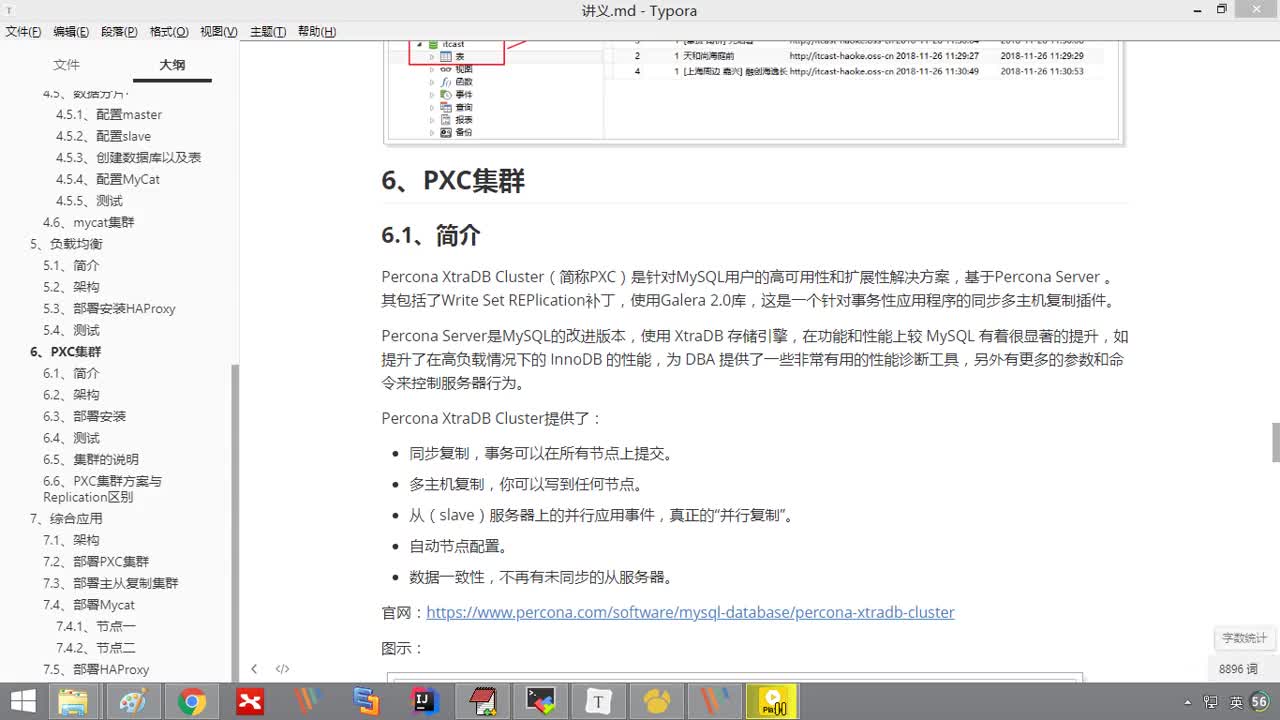The image size is (1280, 720).
Task: Select 5.2、架构 in the outline
Action: tap(71, 287)
